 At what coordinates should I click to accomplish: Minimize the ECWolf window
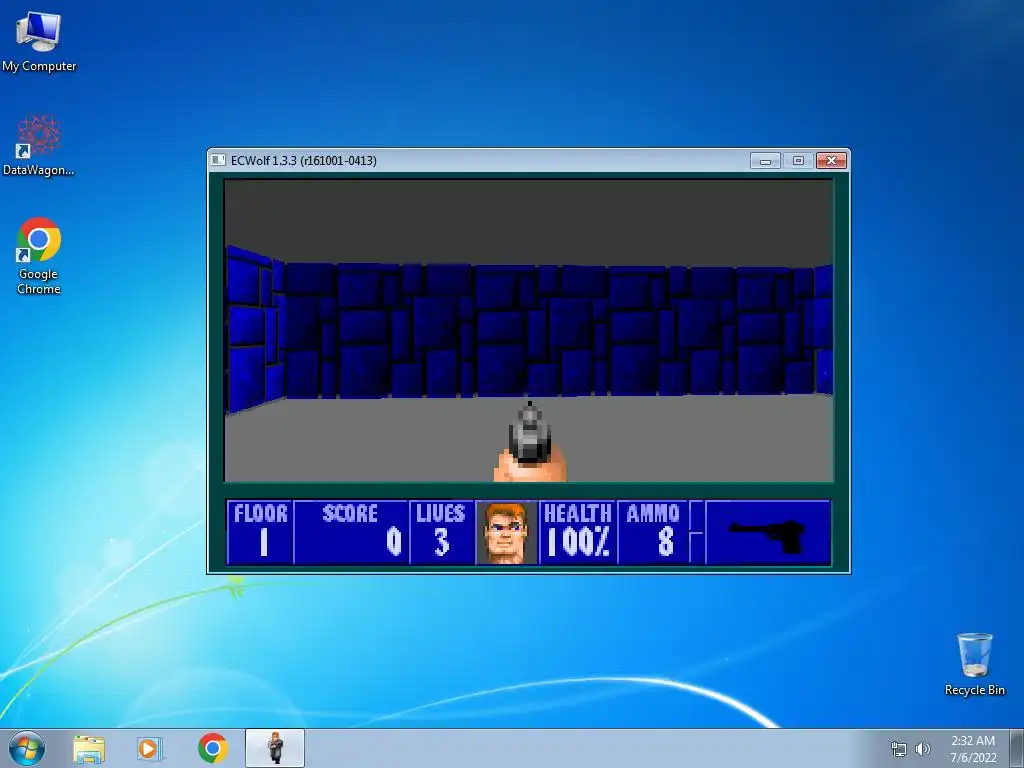pyautogui.click(x=765, y=161)
